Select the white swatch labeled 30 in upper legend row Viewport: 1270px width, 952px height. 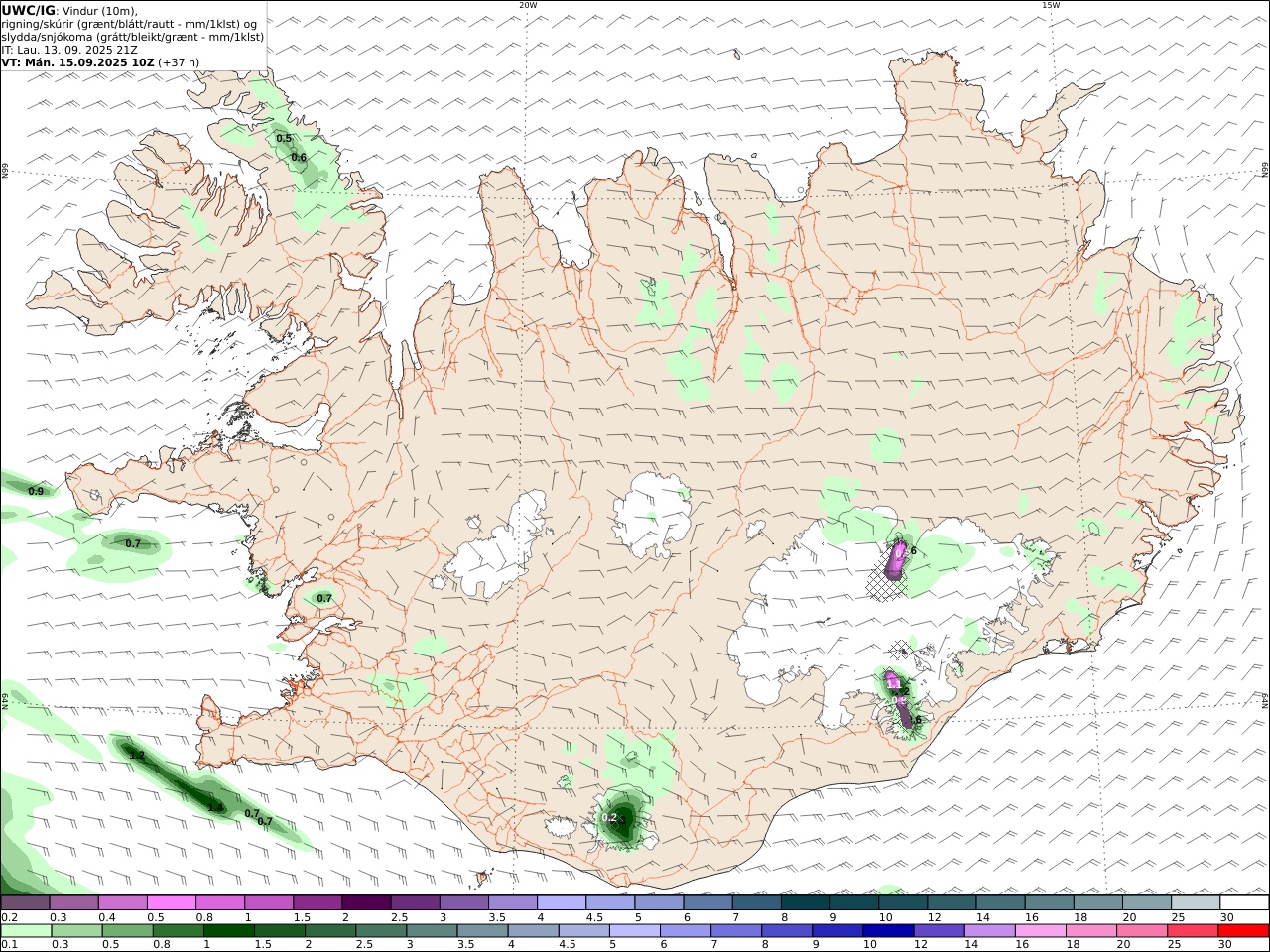coord(1244,902)
